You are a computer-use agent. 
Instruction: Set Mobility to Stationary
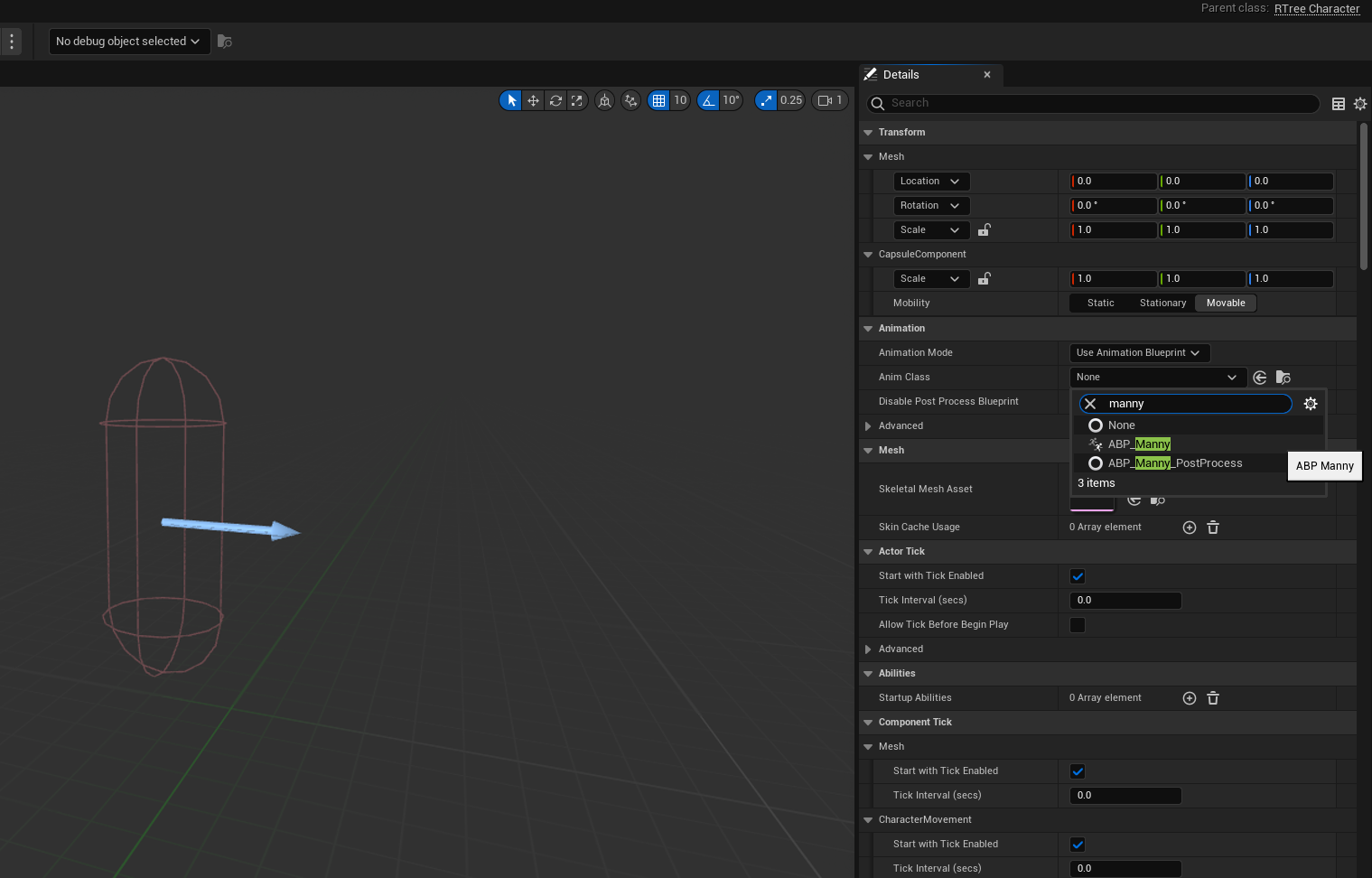[x=1162, y=304]
